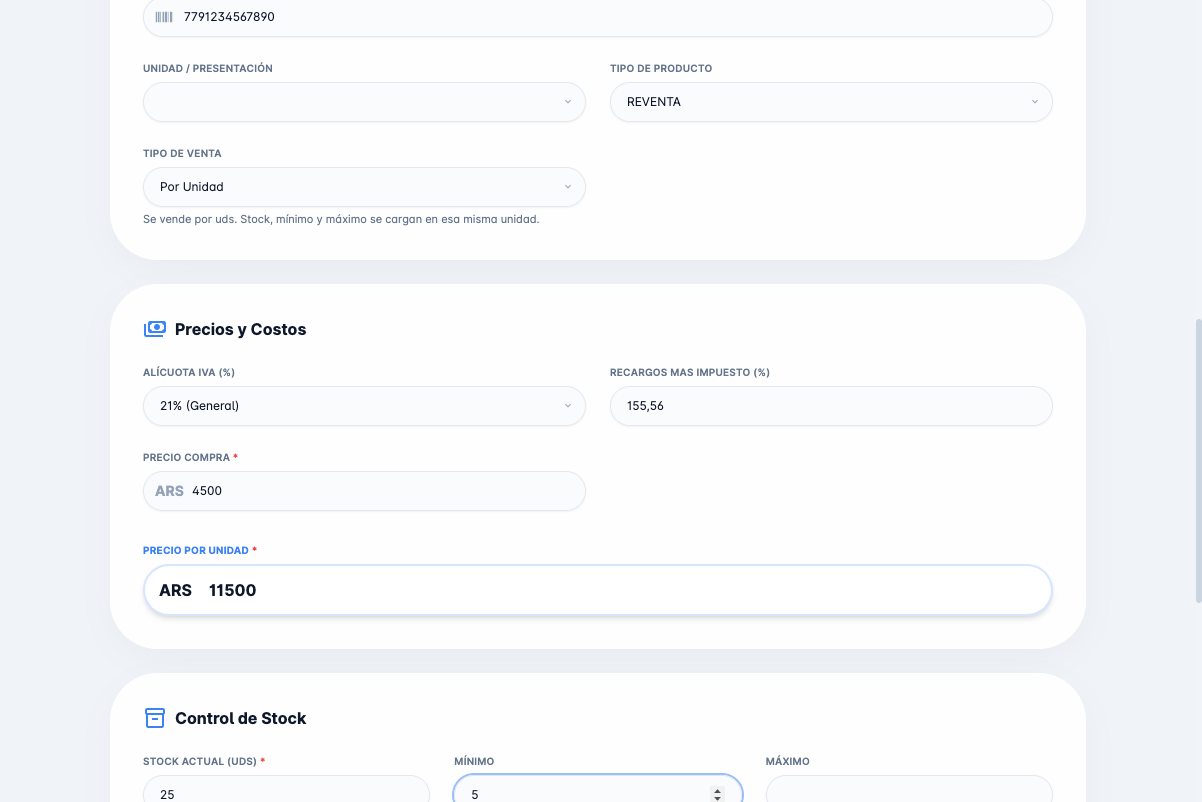Click the ARS prefix in Precio por Unidad
Screen dimensions: 1202x802
click(175, 590)
